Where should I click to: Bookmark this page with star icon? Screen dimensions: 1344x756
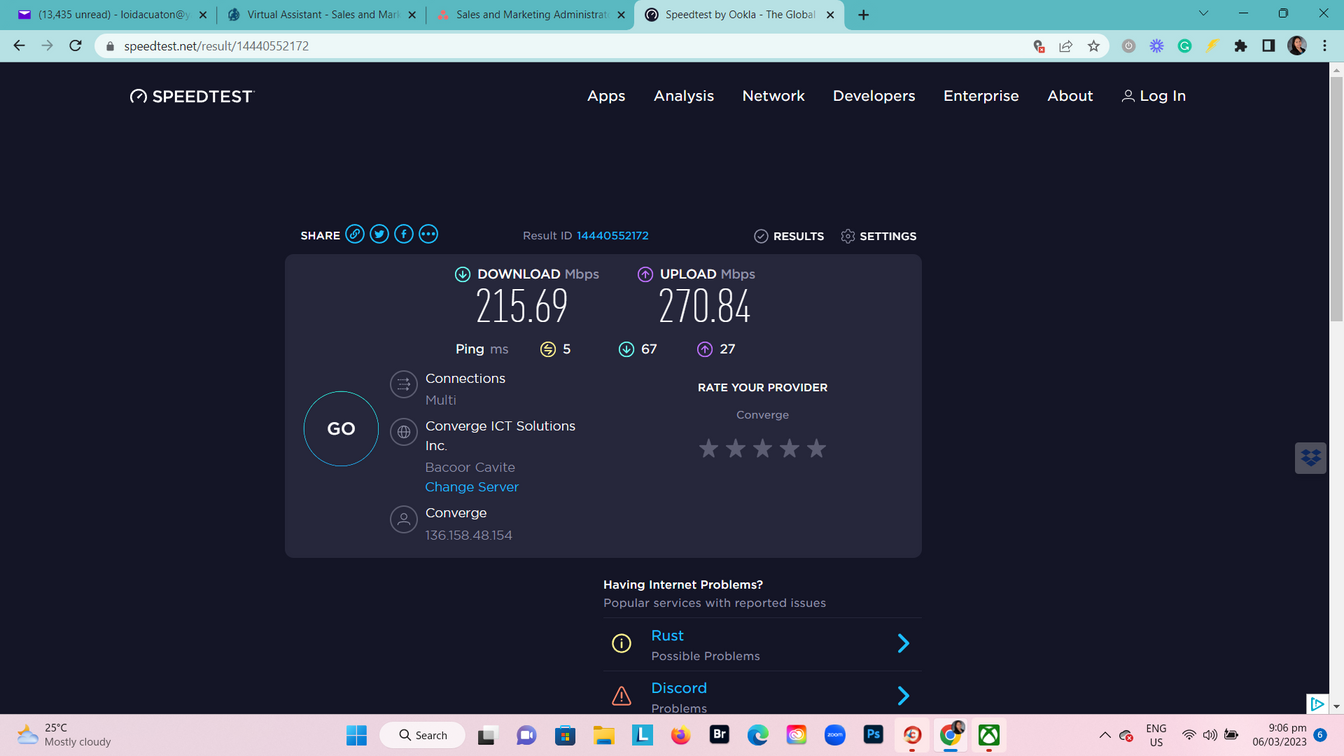pos(1093,46)
